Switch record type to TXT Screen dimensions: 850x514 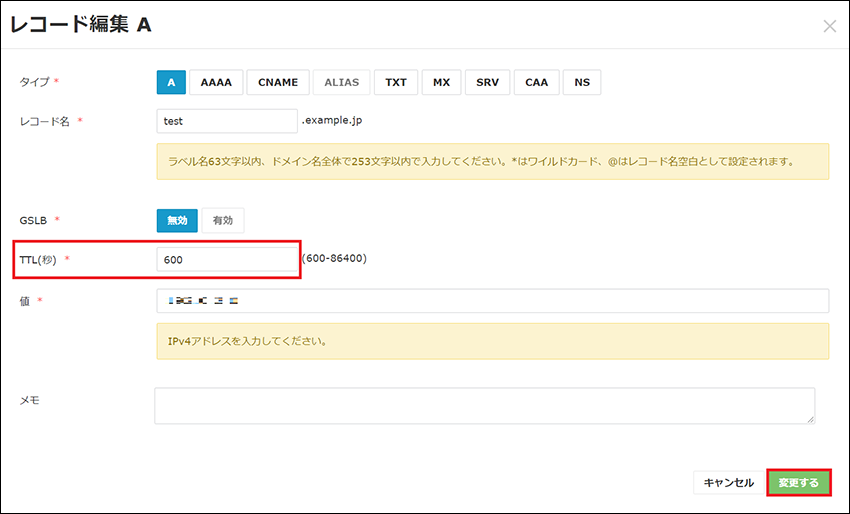(x=396, y=82)
